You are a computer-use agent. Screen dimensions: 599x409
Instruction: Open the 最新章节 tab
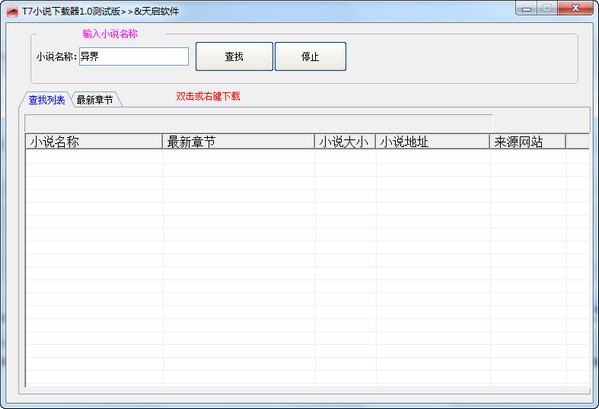(x=95, y=100)
